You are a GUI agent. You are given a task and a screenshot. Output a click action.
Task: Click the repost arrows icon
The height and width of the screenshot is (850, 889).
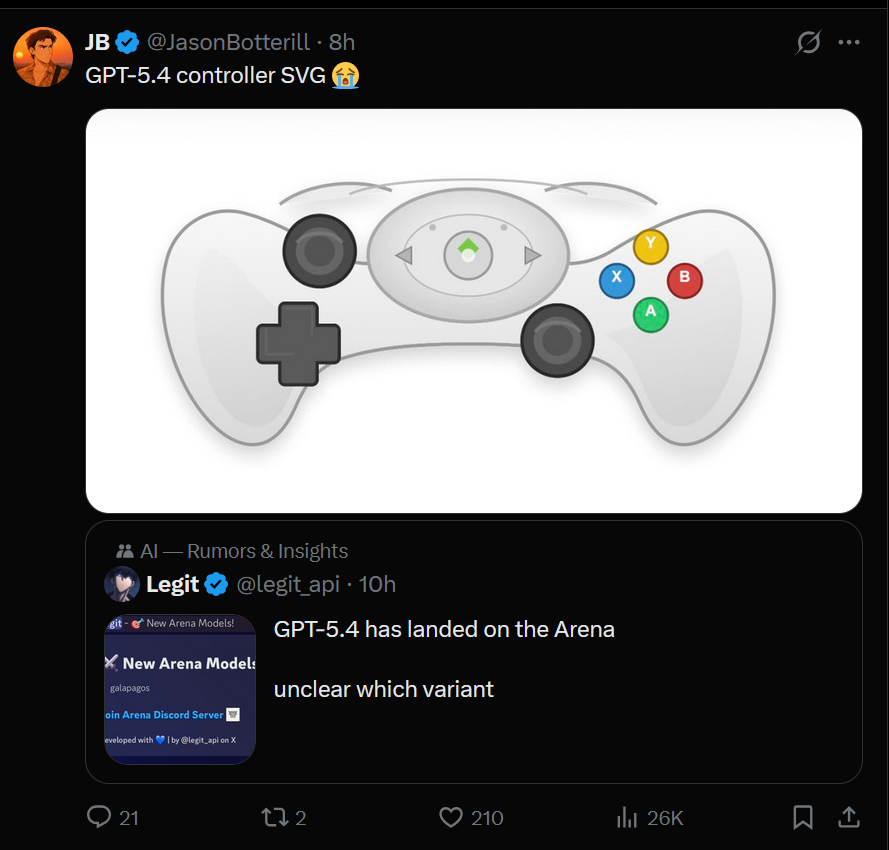273,817
